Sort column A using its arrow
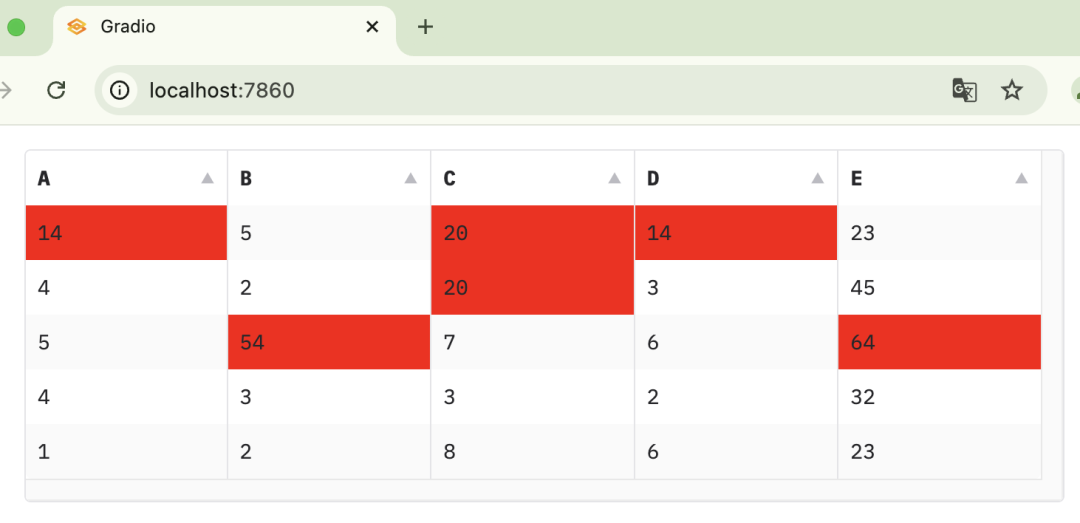 tap(207, 178)
